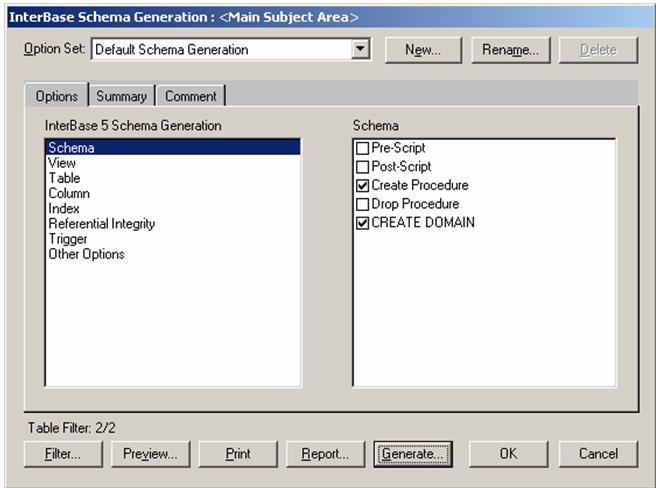656x488 pixels.
Task: Click the Preview... button
Action: coord(150,453)
